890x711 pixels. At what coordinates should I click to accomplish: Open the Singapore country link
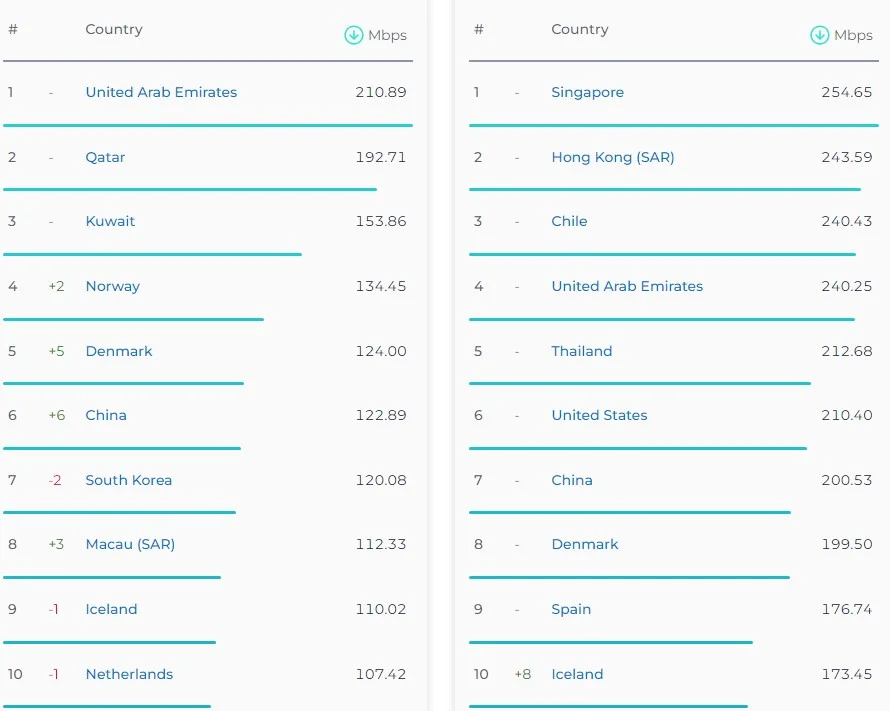coord(587,92)
